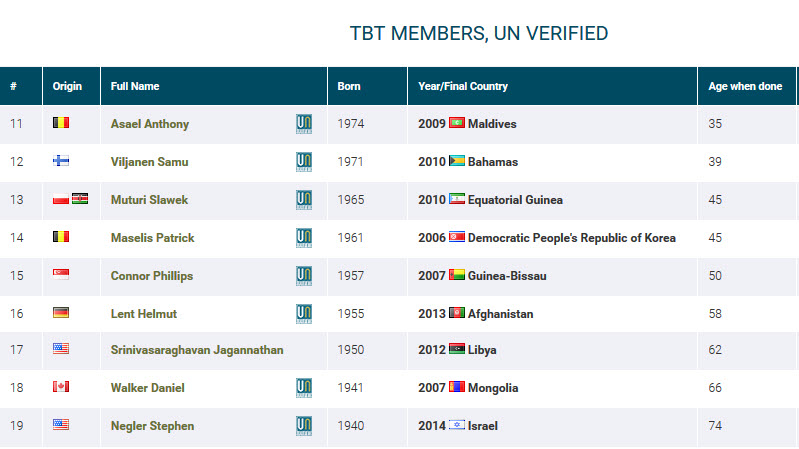Click the UN badge beside Asael Anthony

[x=303, y=124]
